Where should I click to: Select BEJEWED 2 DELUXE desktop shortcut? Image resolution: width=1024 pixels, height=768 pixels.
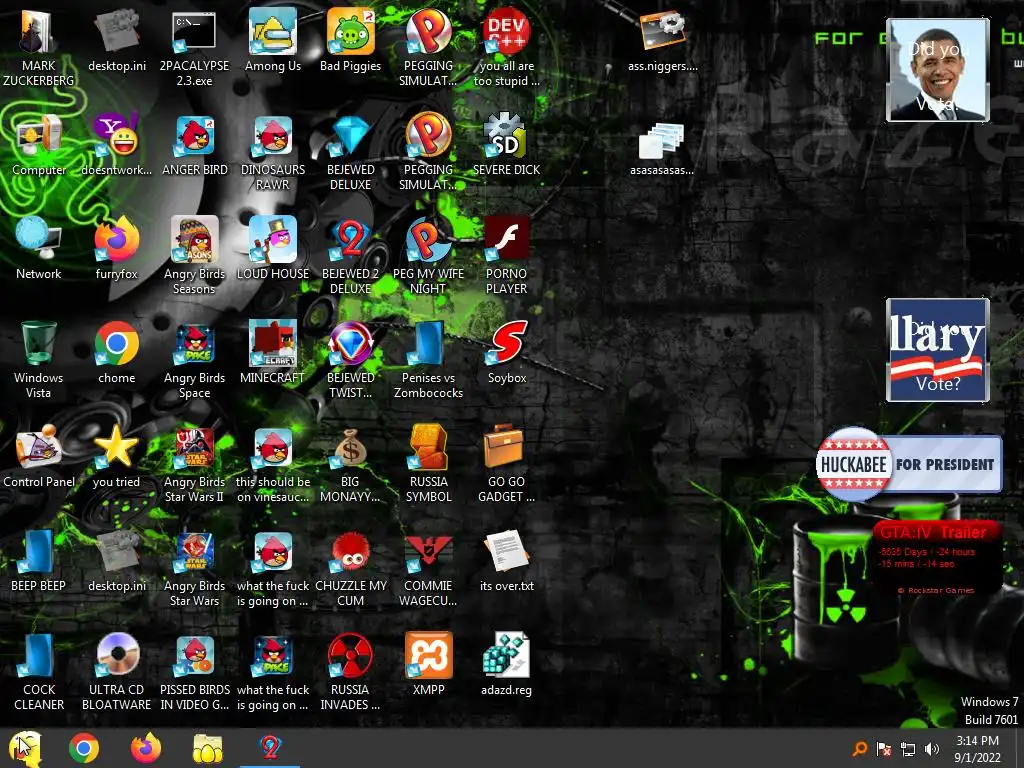351,255
